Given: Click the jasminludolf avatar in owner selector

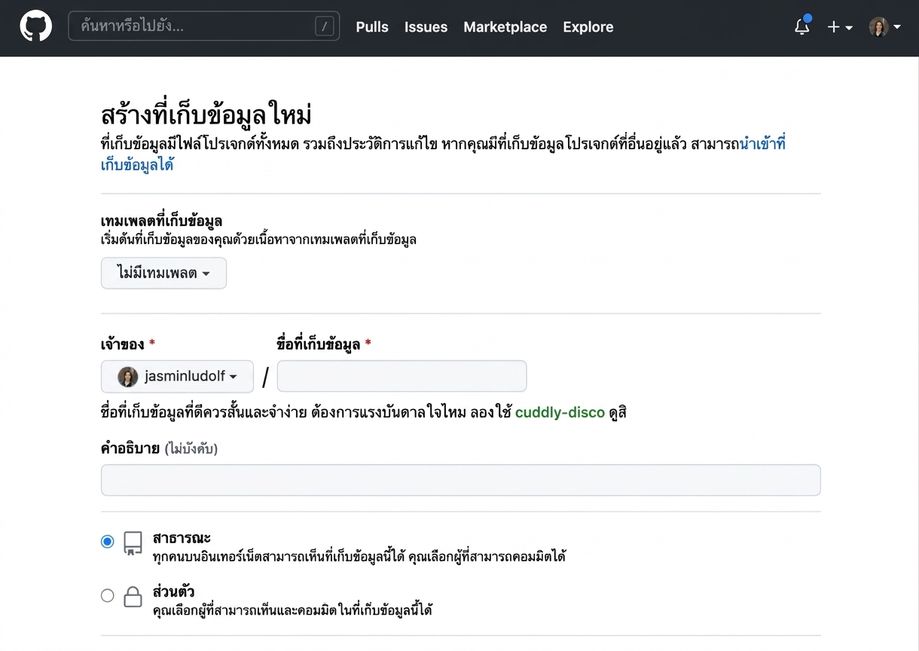Looking at the screenshot, I should click(x=128, y=376).
